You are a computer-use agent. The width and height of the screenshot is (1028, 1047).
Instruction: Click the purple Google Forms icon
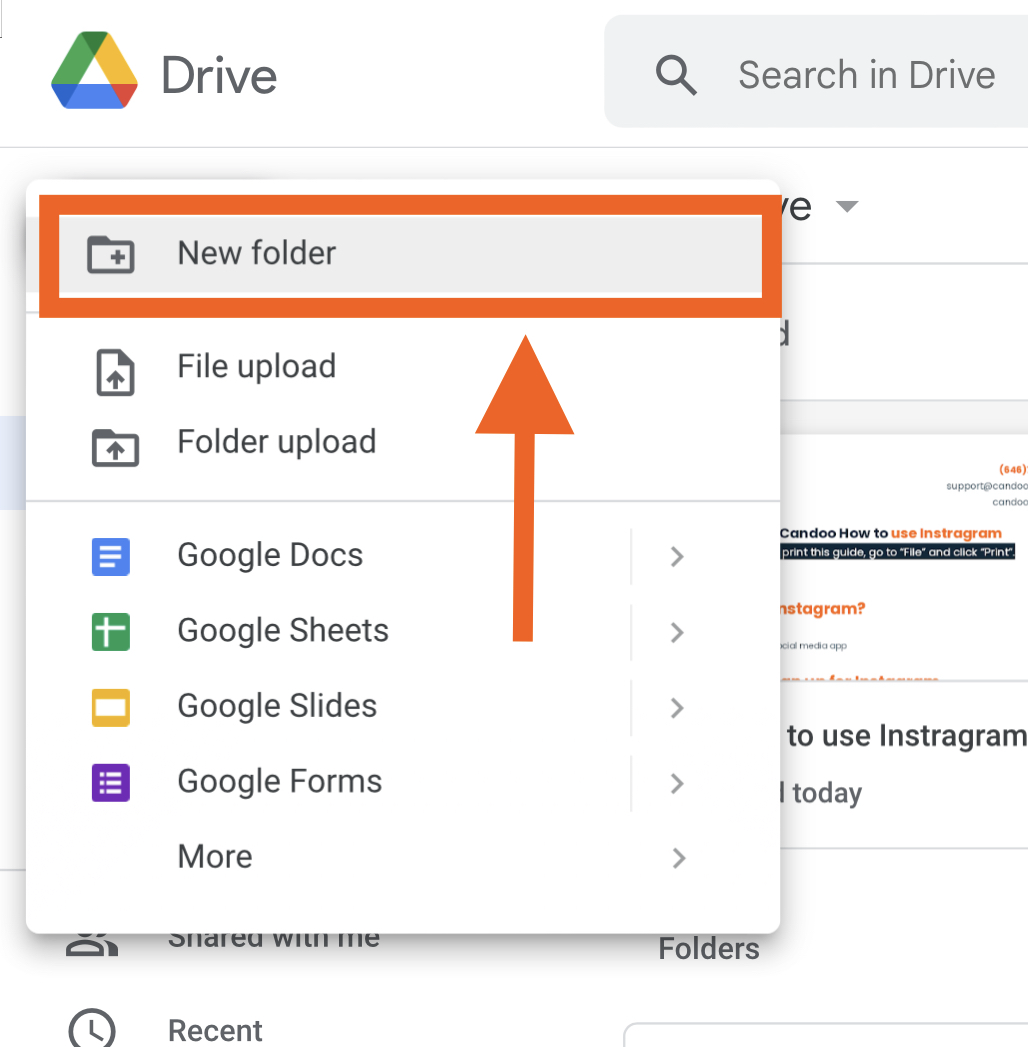111,783
